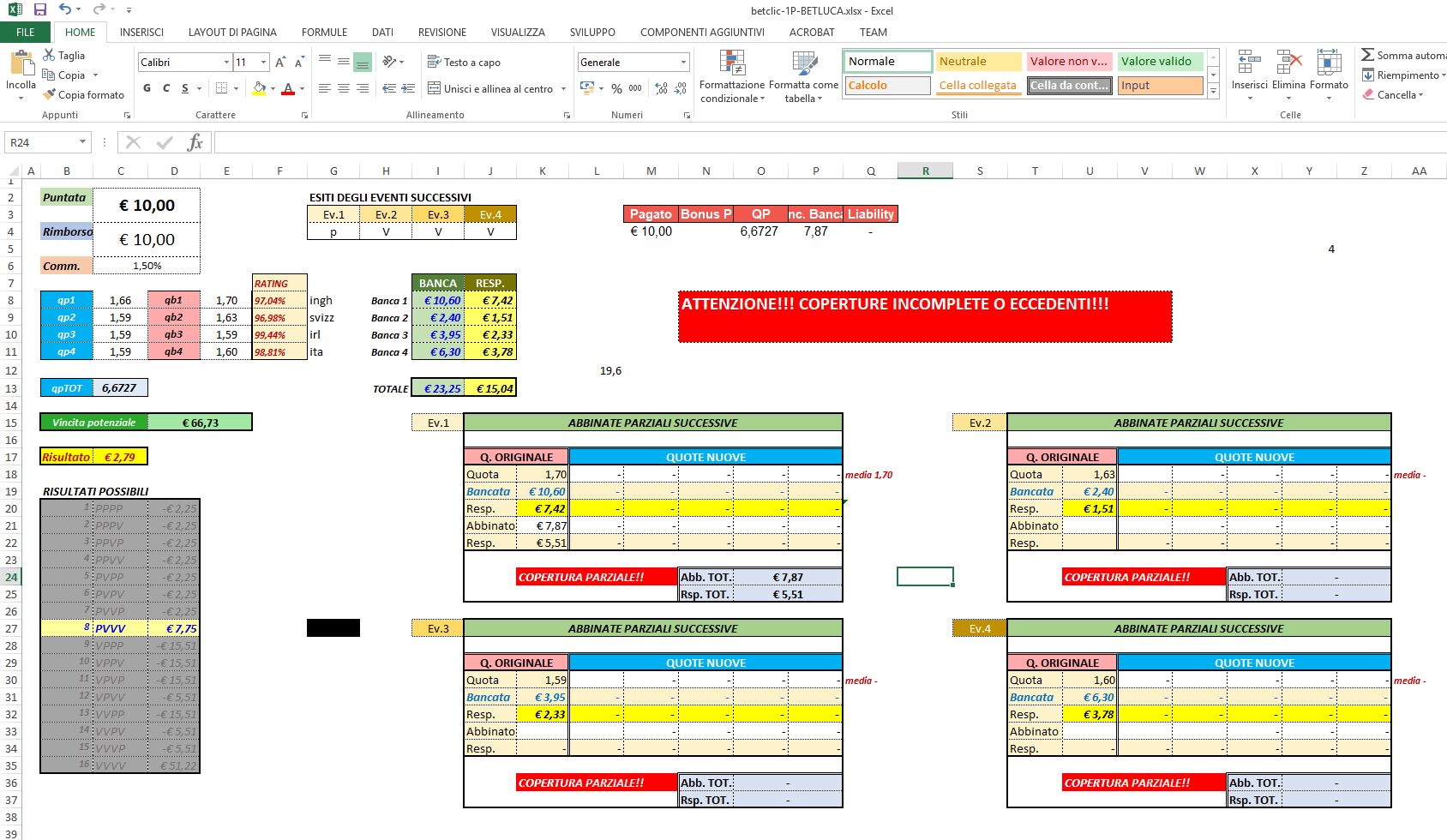The image size is (1447, 840).
Task: Open font size 11 dropdown
Action: (263, 62)
